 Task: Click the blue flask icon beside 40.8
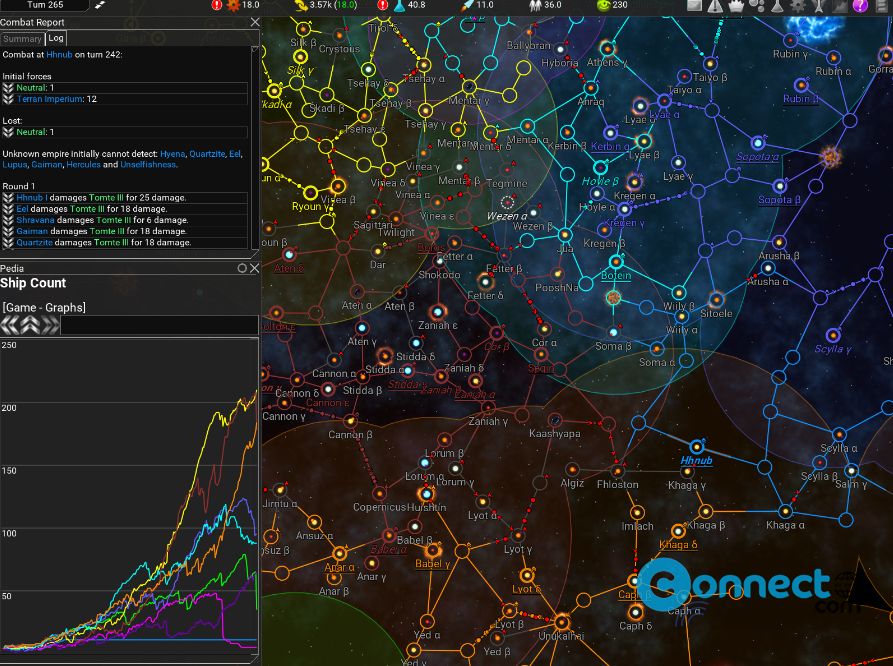pos(400,5)
